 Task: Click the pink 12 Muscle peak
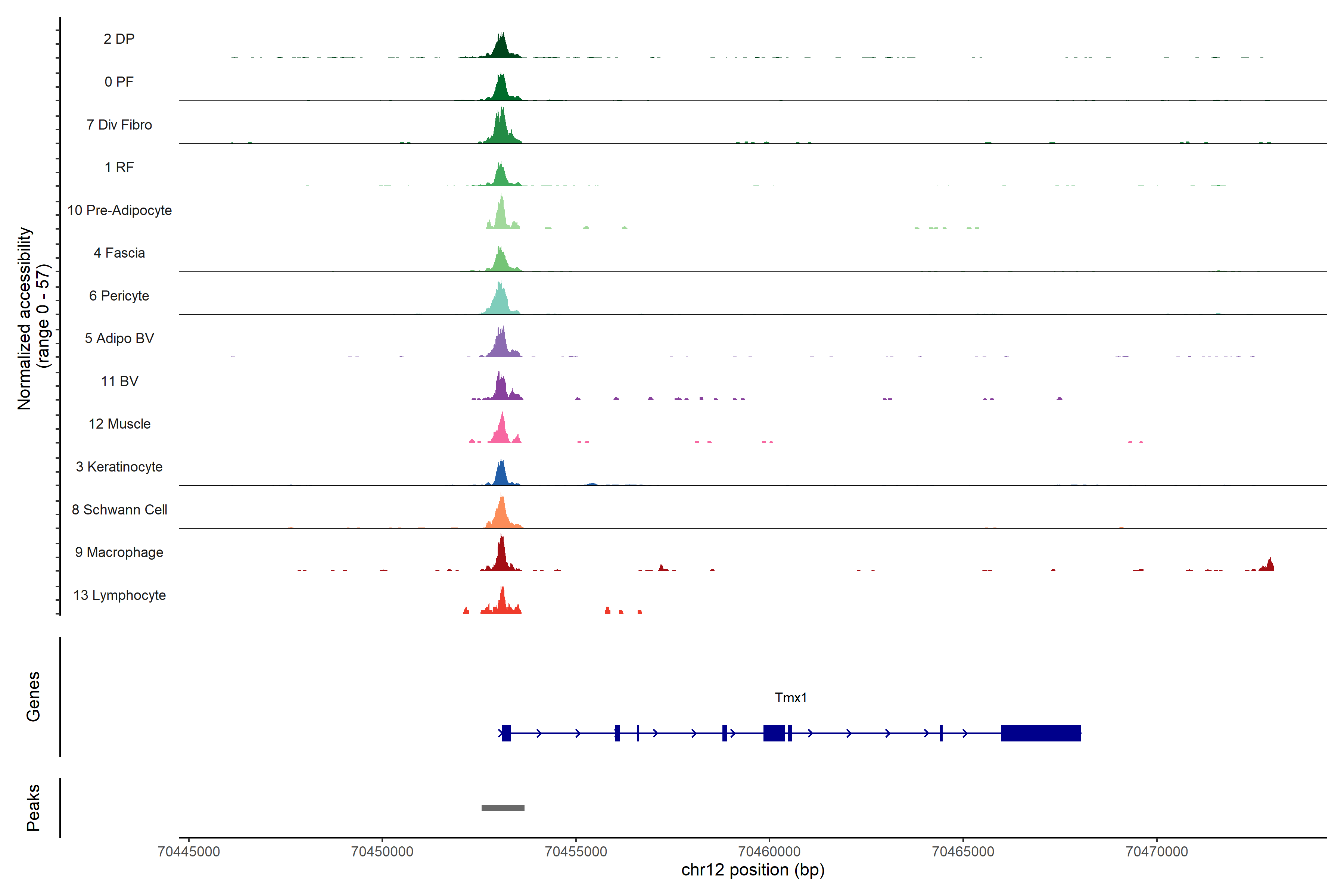(x=502, y=432)
